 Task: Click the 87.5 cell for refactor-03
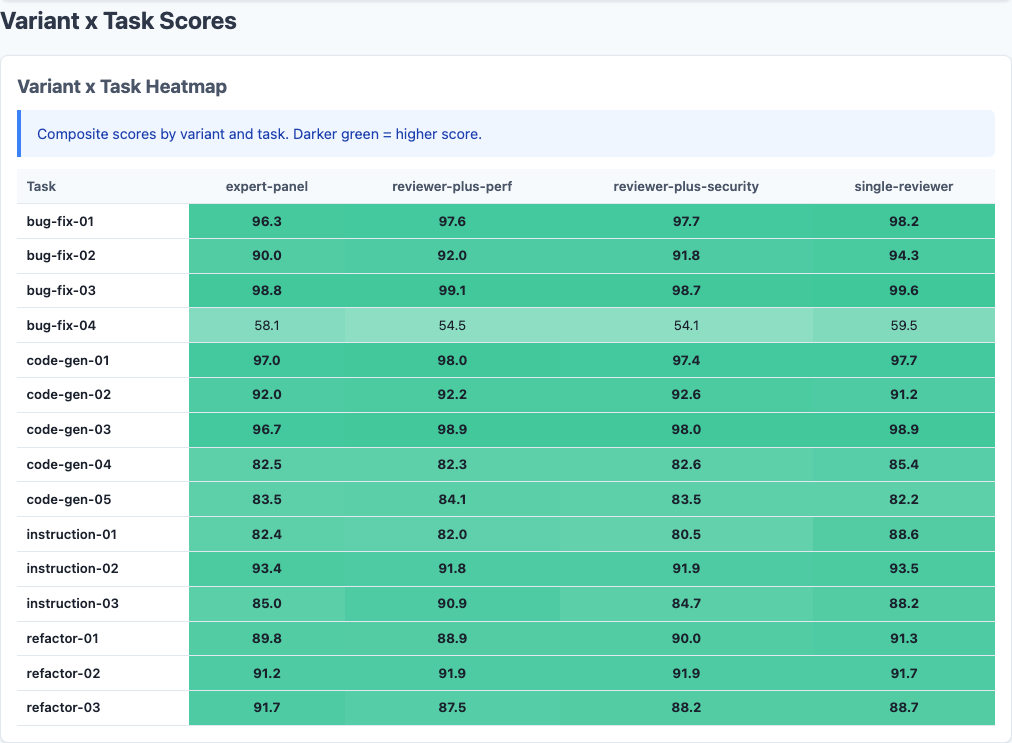point(453,707)
